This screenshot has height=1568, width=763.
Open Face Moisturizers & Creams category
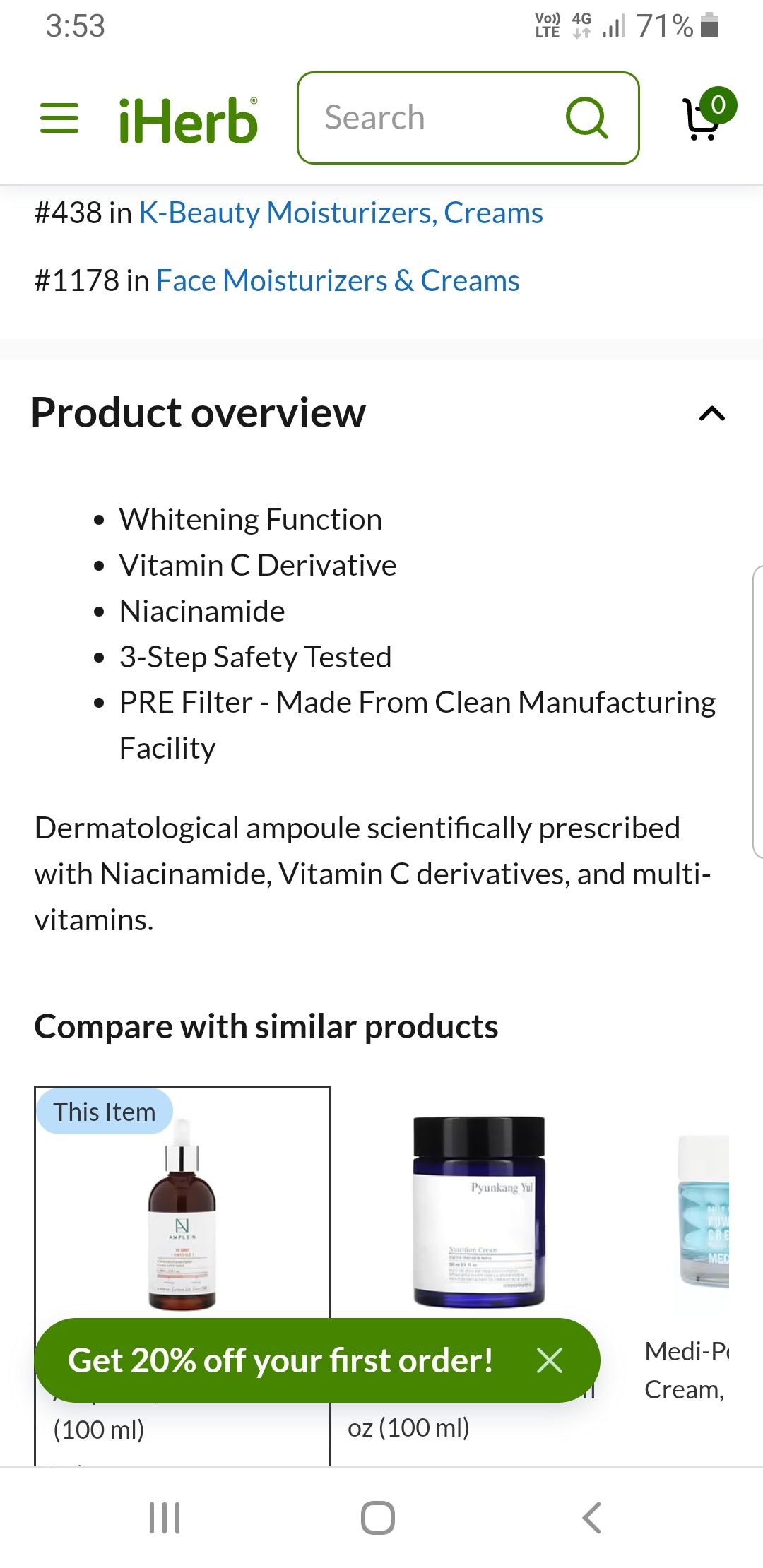(338, 281)
